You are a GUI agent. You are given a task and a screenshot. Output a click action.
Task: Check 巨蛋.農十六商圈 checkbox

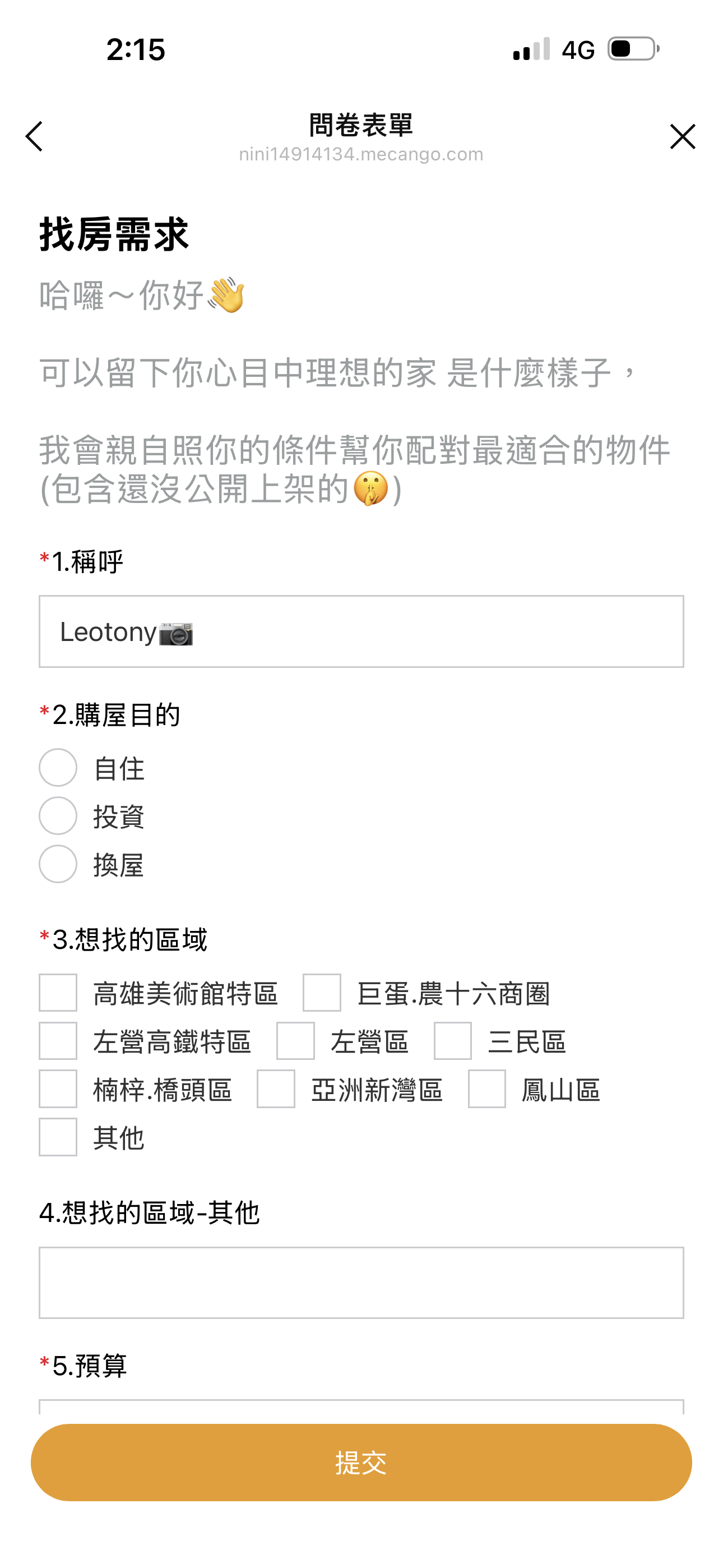click(322, 993)
